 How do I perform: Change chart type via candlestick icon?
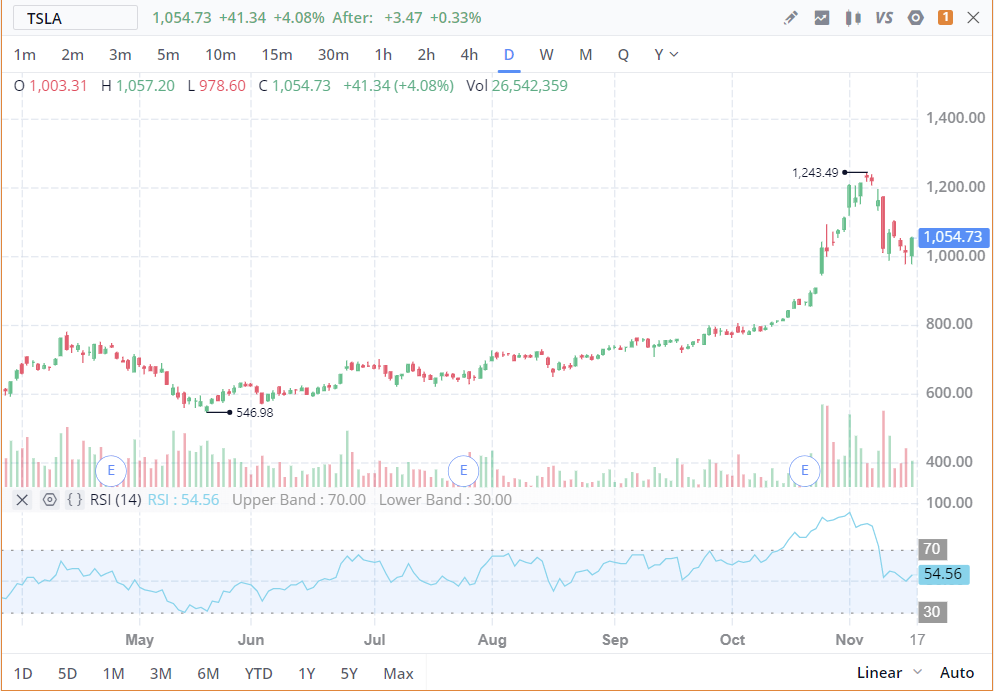(x=853, y=18)
